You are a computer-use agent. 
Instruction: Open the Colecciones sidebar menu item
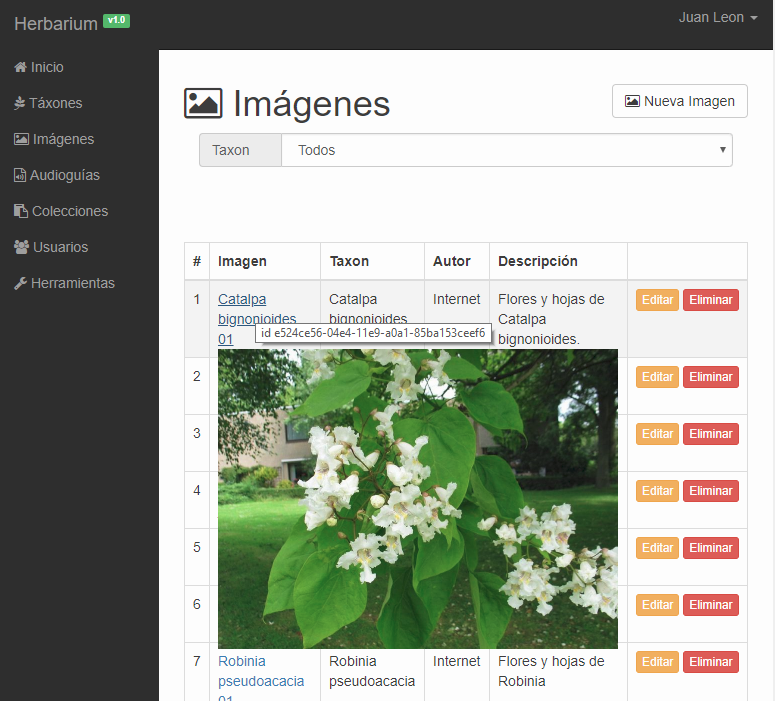69,211
